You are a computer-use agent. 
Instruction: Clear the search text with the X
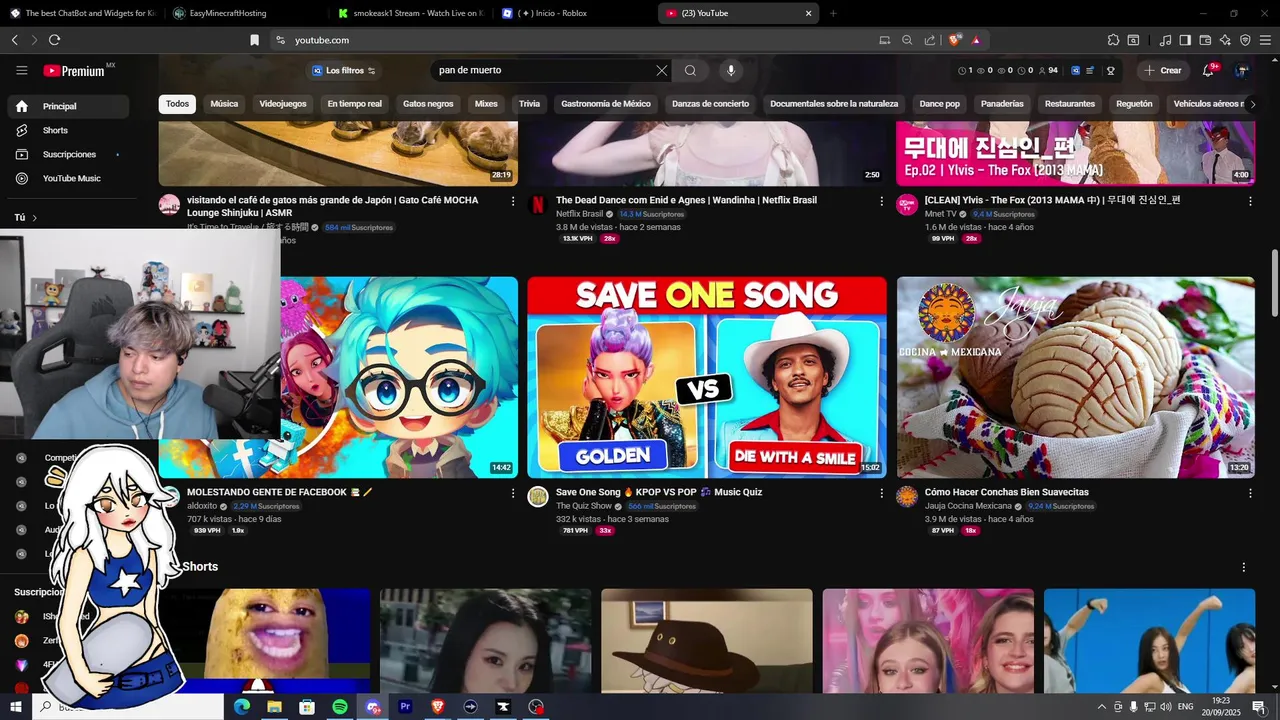(x=661, y=70)
